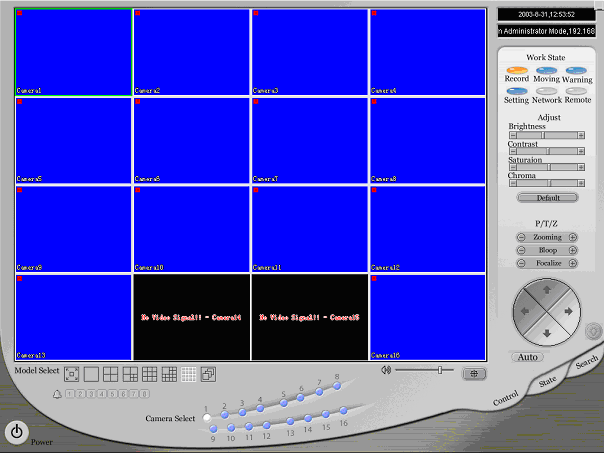The image size is (604, 453).
Task: Pan camera right with PTZ arrow
Action: (569, 311)
